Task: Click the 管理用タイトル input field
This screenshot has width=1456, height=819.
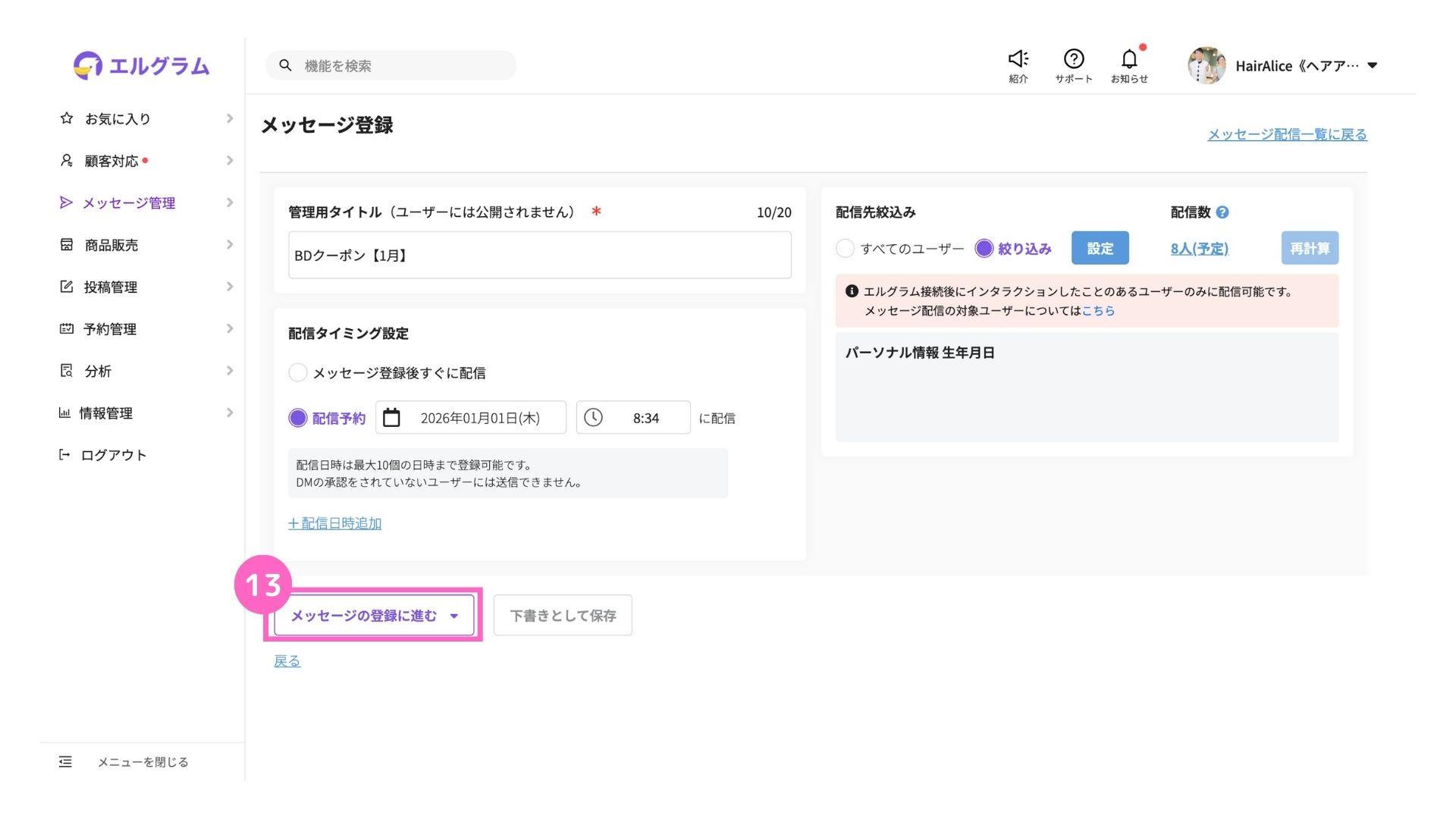Action: click(x=539, y=256)
